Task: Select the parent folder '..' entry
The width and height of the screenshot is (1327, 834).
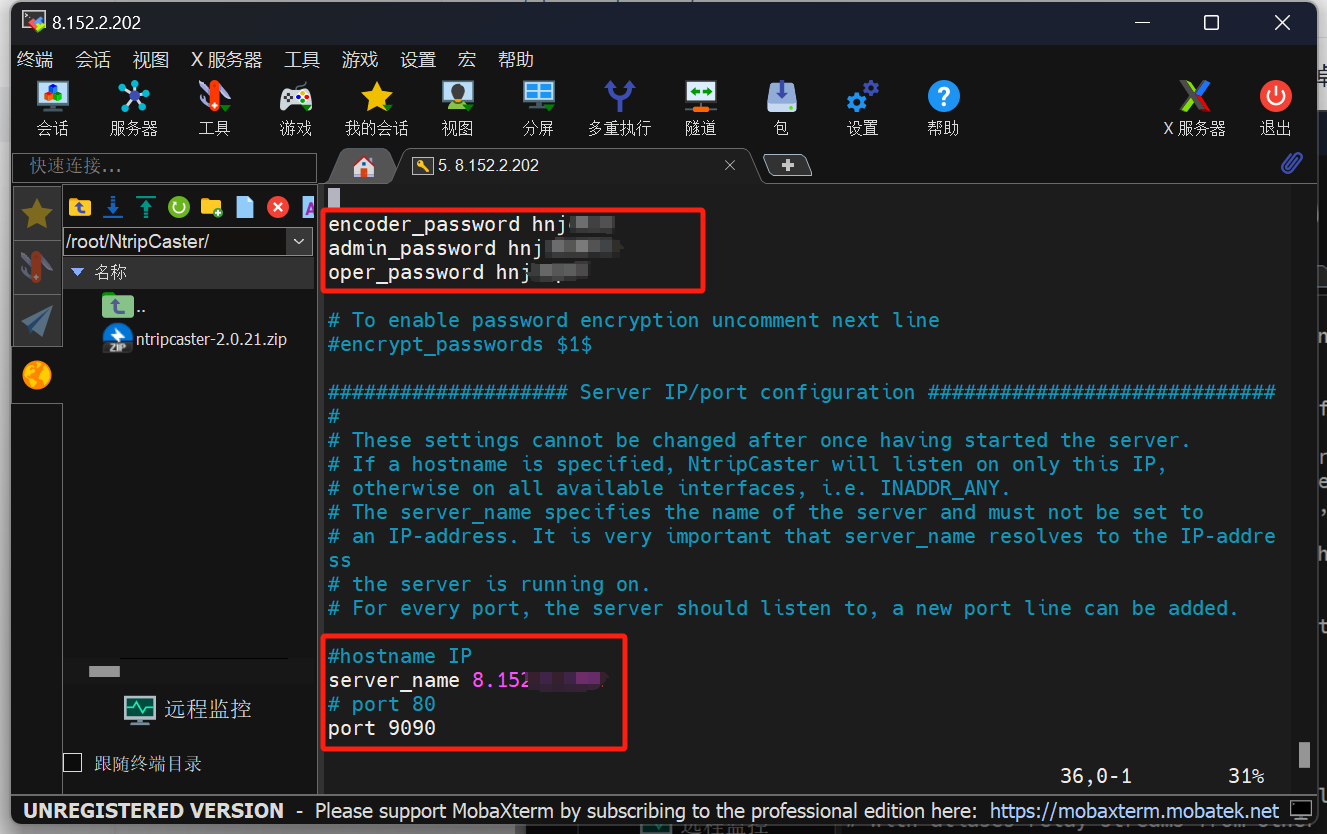Action: (x=125, y=306)
